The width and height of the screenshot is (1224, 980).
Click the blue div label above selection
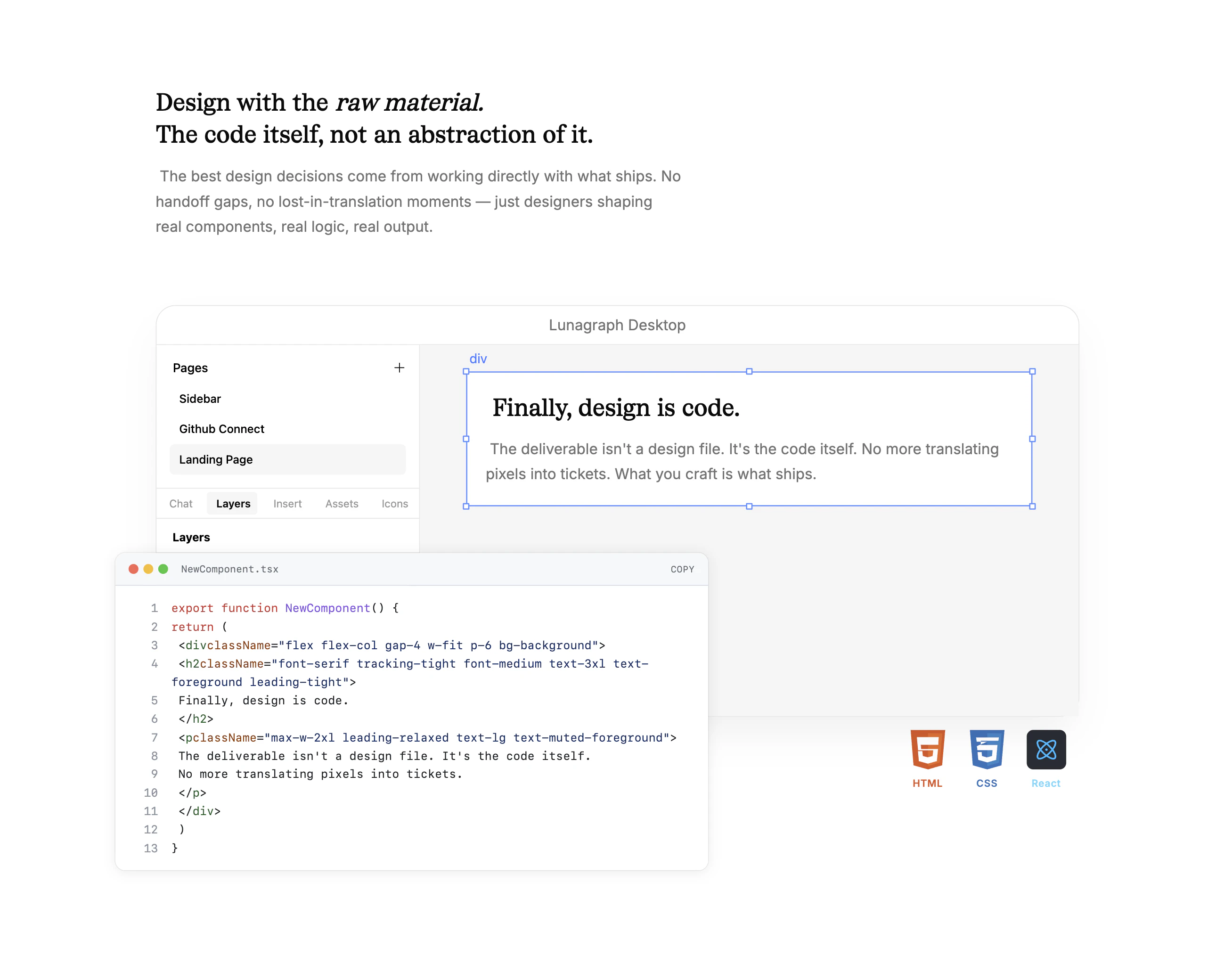pos(478,359)
